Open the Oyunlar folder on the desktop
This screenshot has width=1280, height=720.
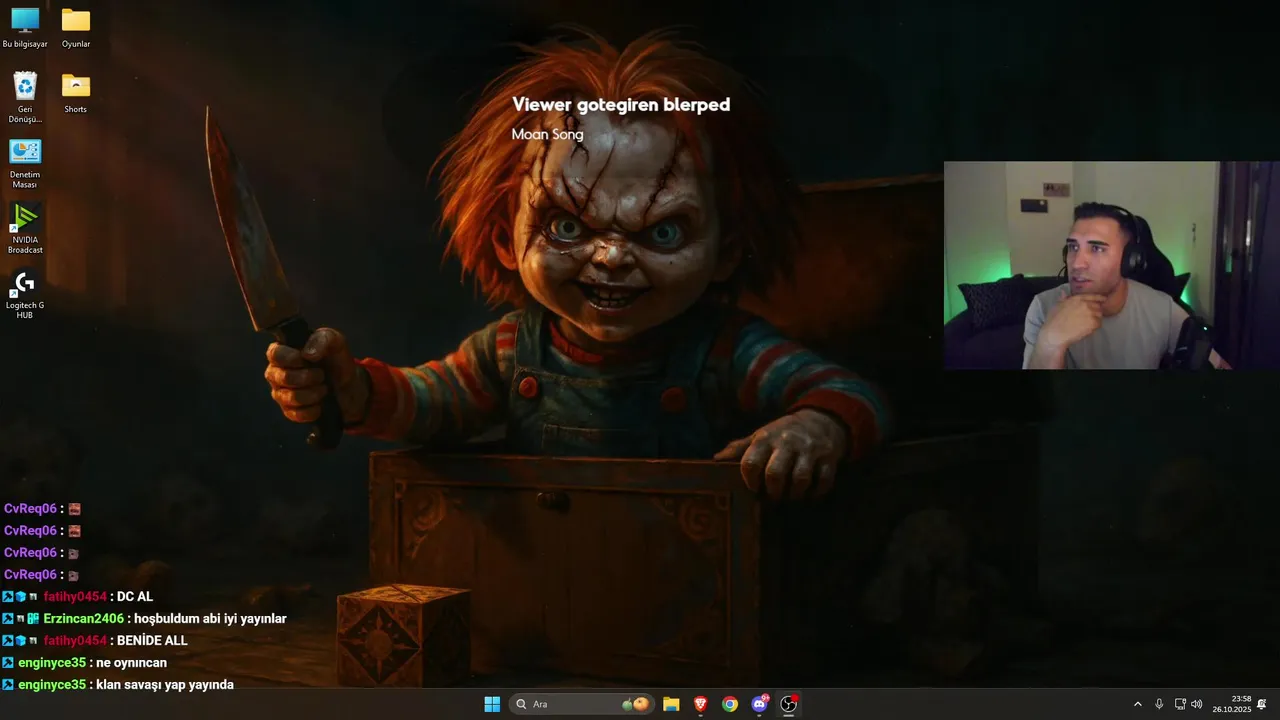(x=76, y=27)
